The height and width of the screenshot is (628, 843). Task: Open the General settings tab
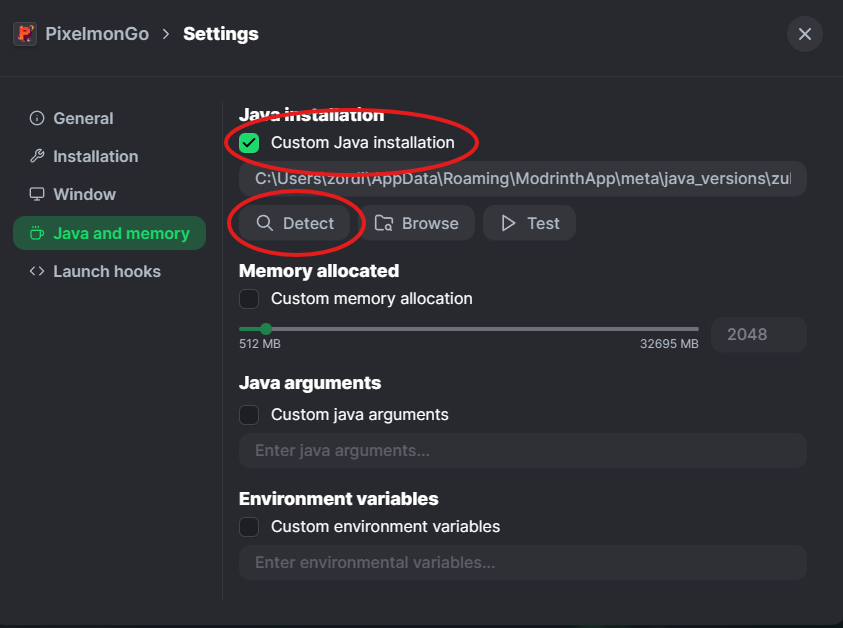point(83,118)
